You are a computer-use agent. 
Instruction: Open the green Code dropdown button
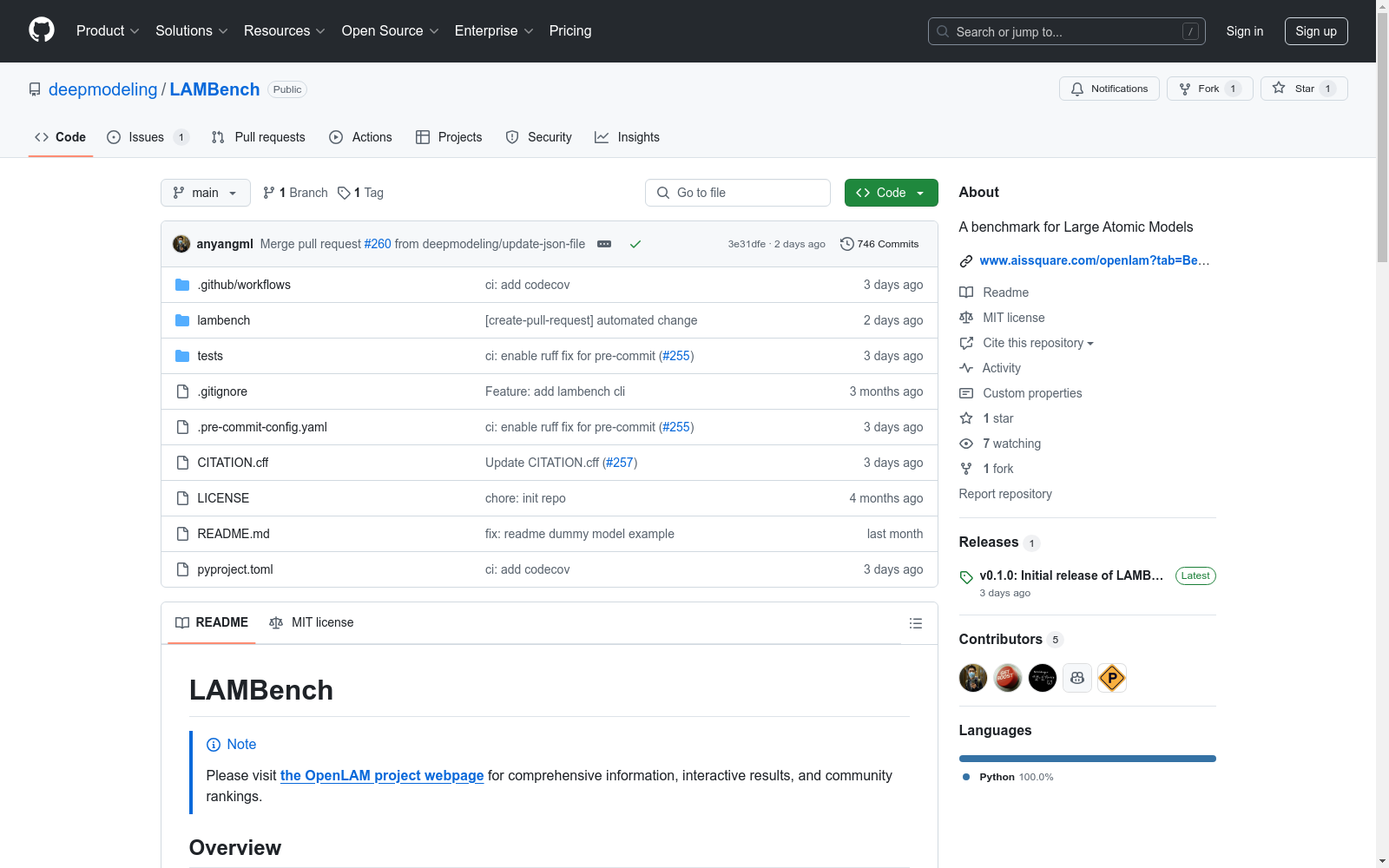(891, 193)
